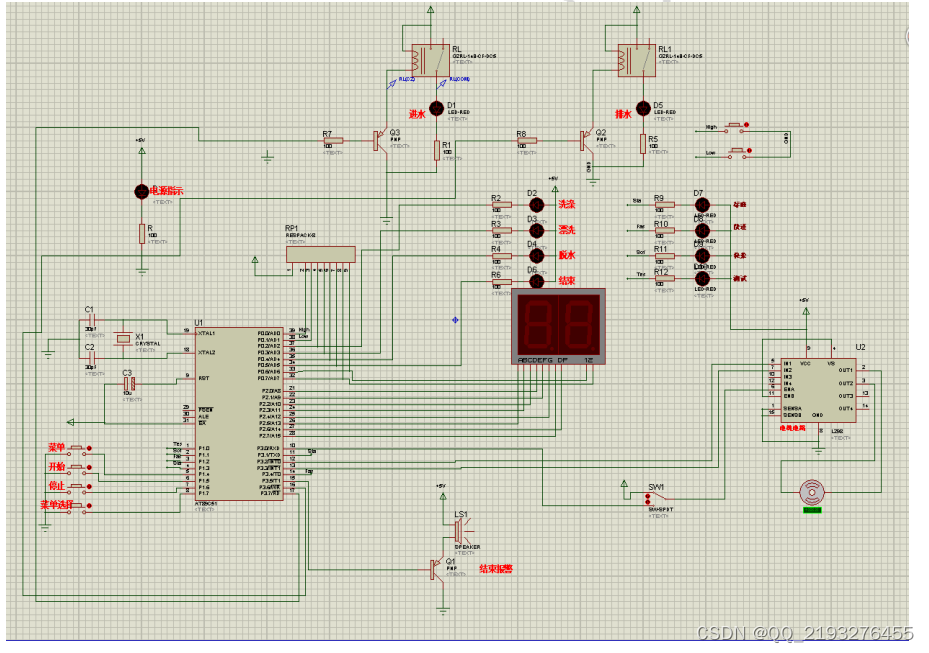This screenshot has width=929, height=653.
Task: Click the D1 LED next to 进水
Action: tap(436, 108)
